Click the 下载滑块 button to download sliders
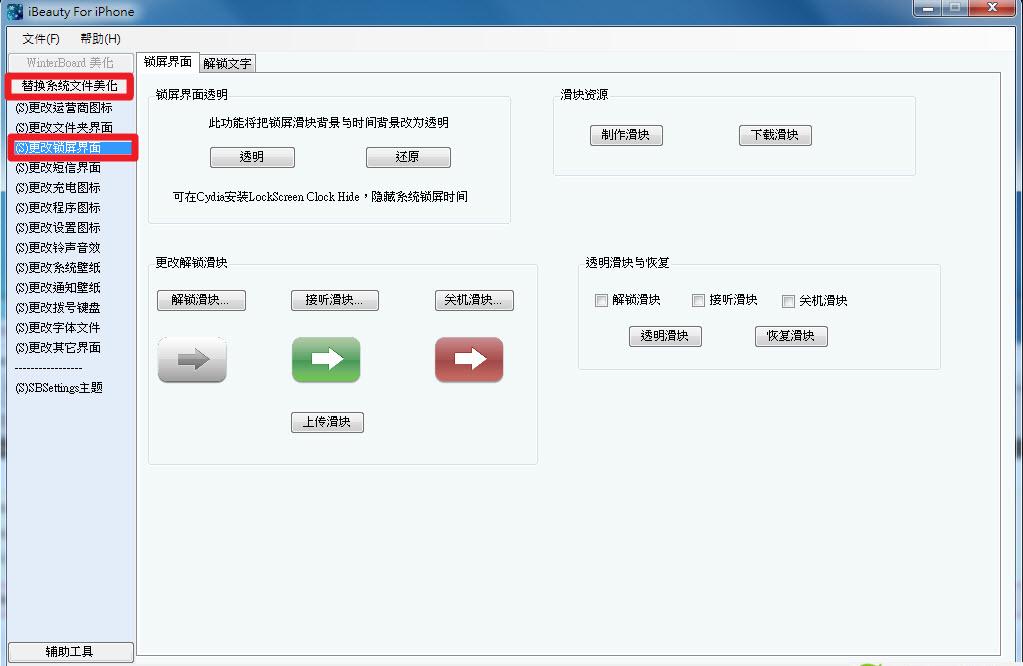 pyautogui.click(x=775, y=134)
